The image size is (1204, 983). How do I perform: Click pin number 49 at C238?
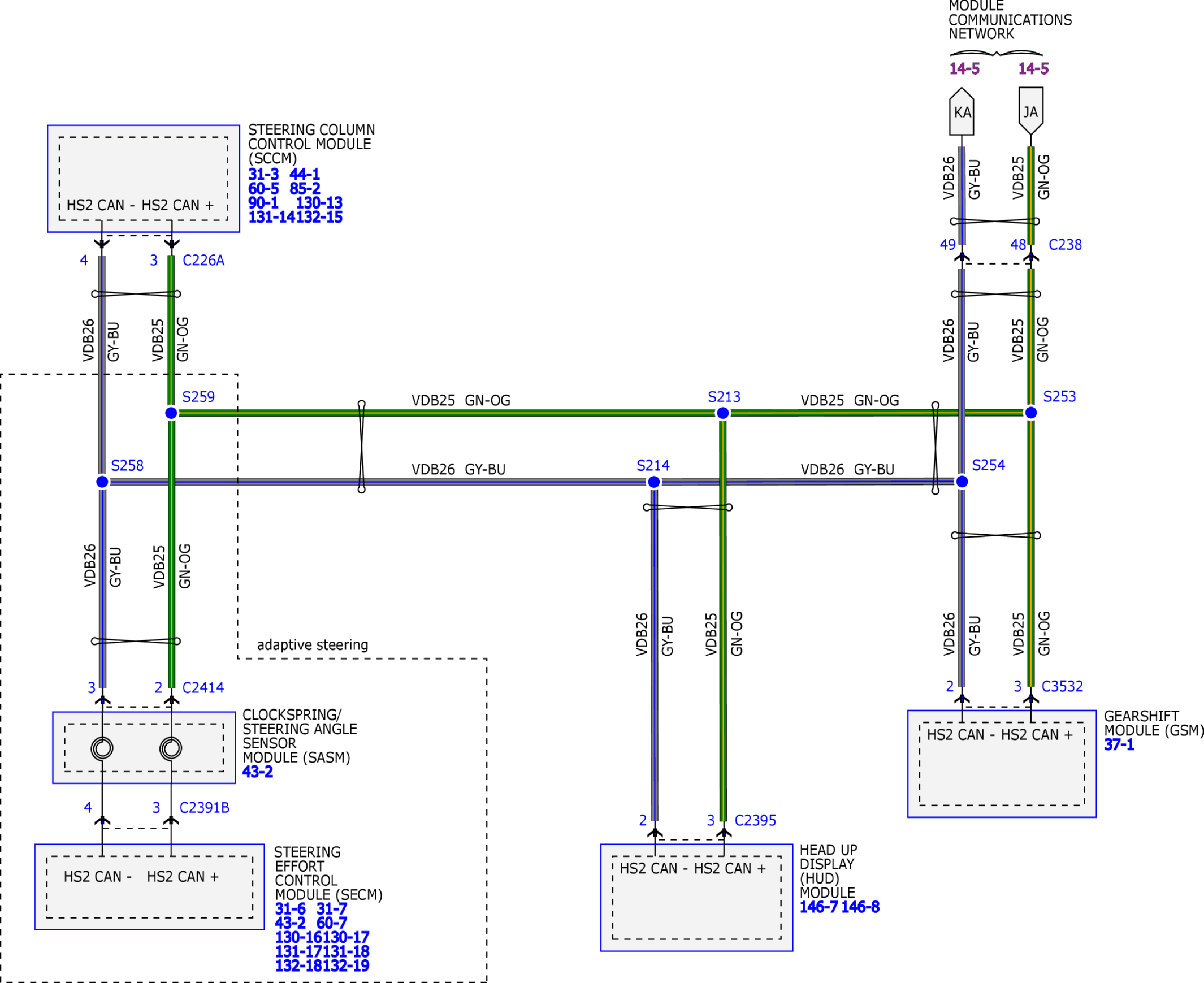click(947, 245)
